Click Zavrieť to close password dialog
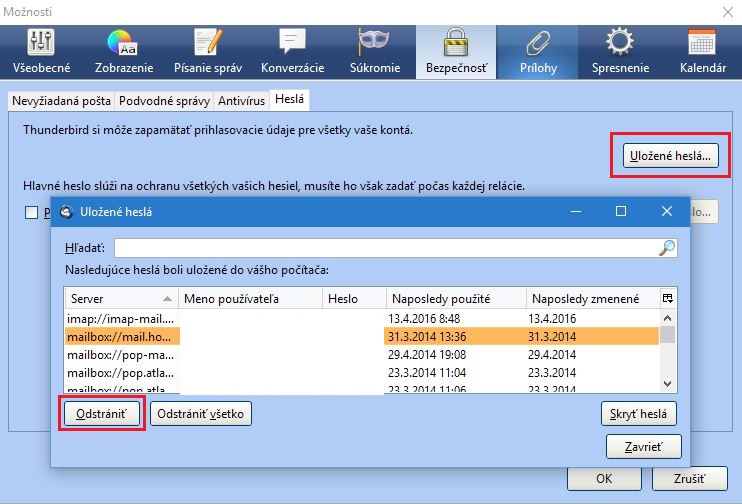742x504 pixels. click(x=644, y=446)
